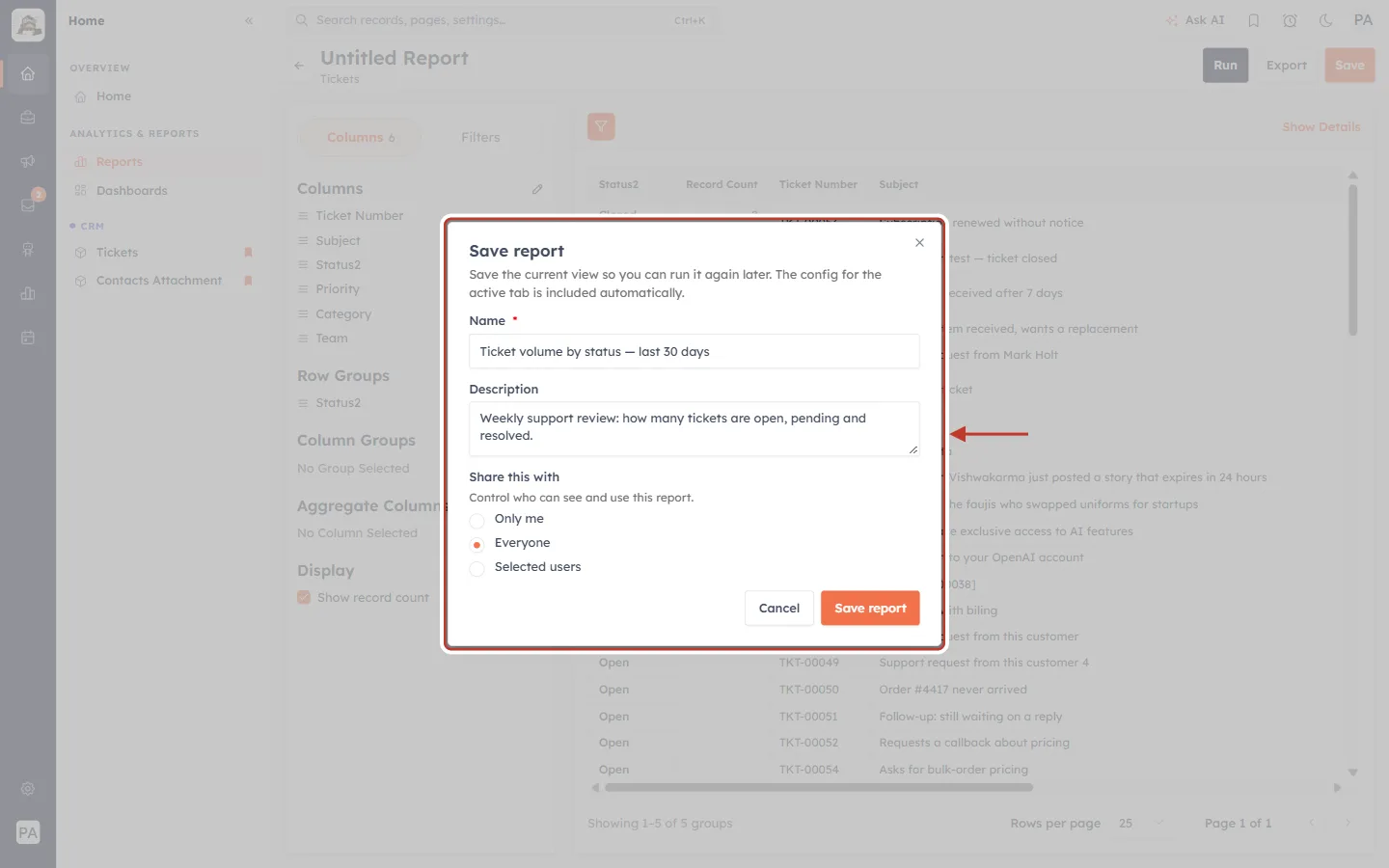Edit the report Name field
The image size is (1389, 868).
[x=694, y=352]
